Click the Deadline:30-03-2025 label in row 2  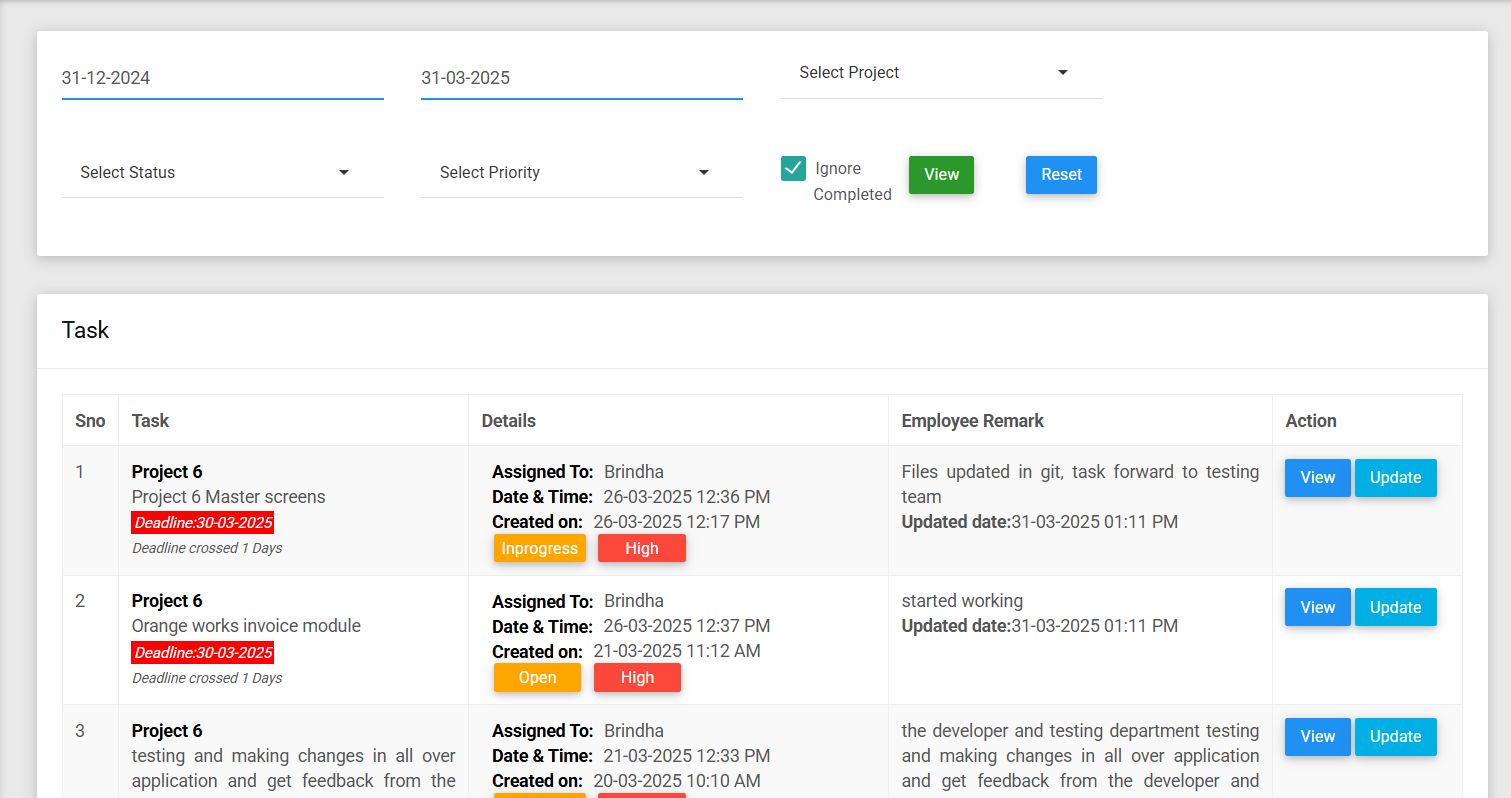pos(203,653)
